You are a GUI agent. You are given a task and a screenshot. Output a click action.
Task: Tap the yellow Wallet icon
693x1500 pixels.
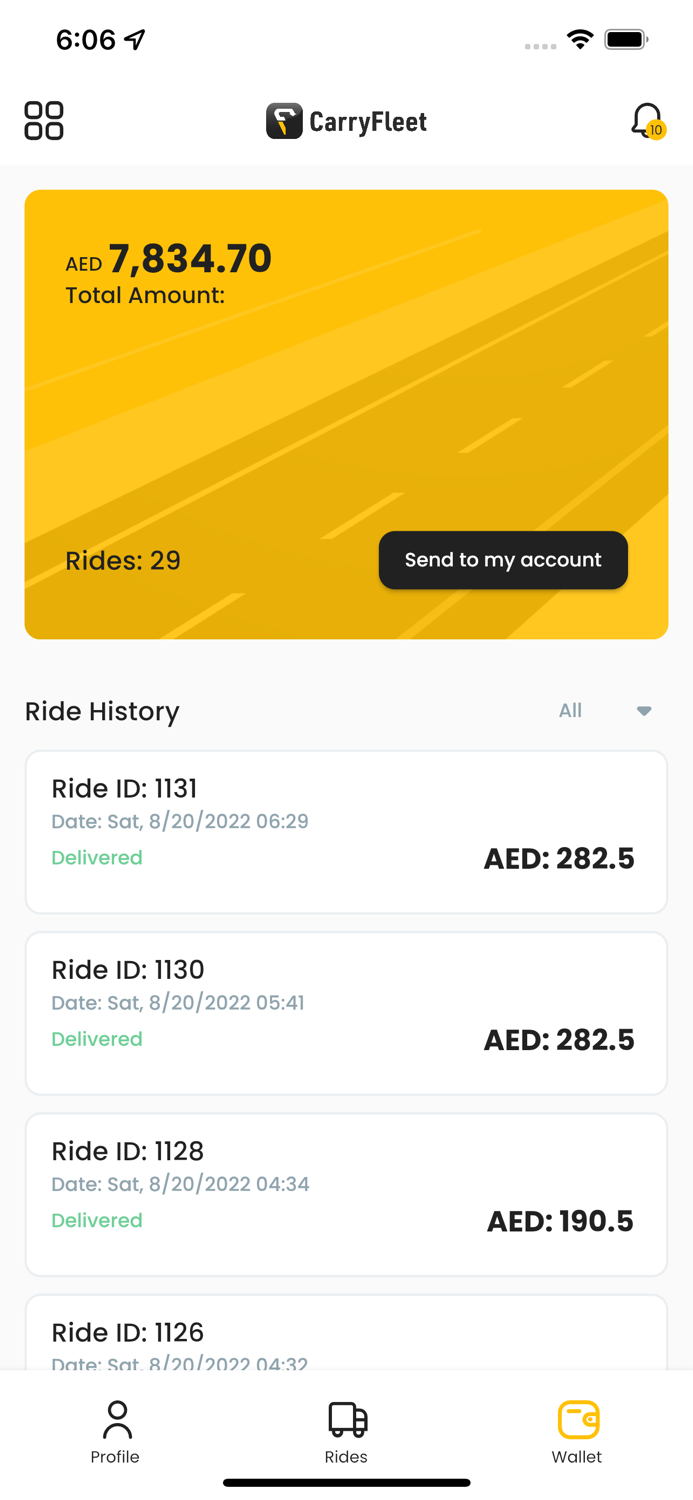[x=577, y=1416]
